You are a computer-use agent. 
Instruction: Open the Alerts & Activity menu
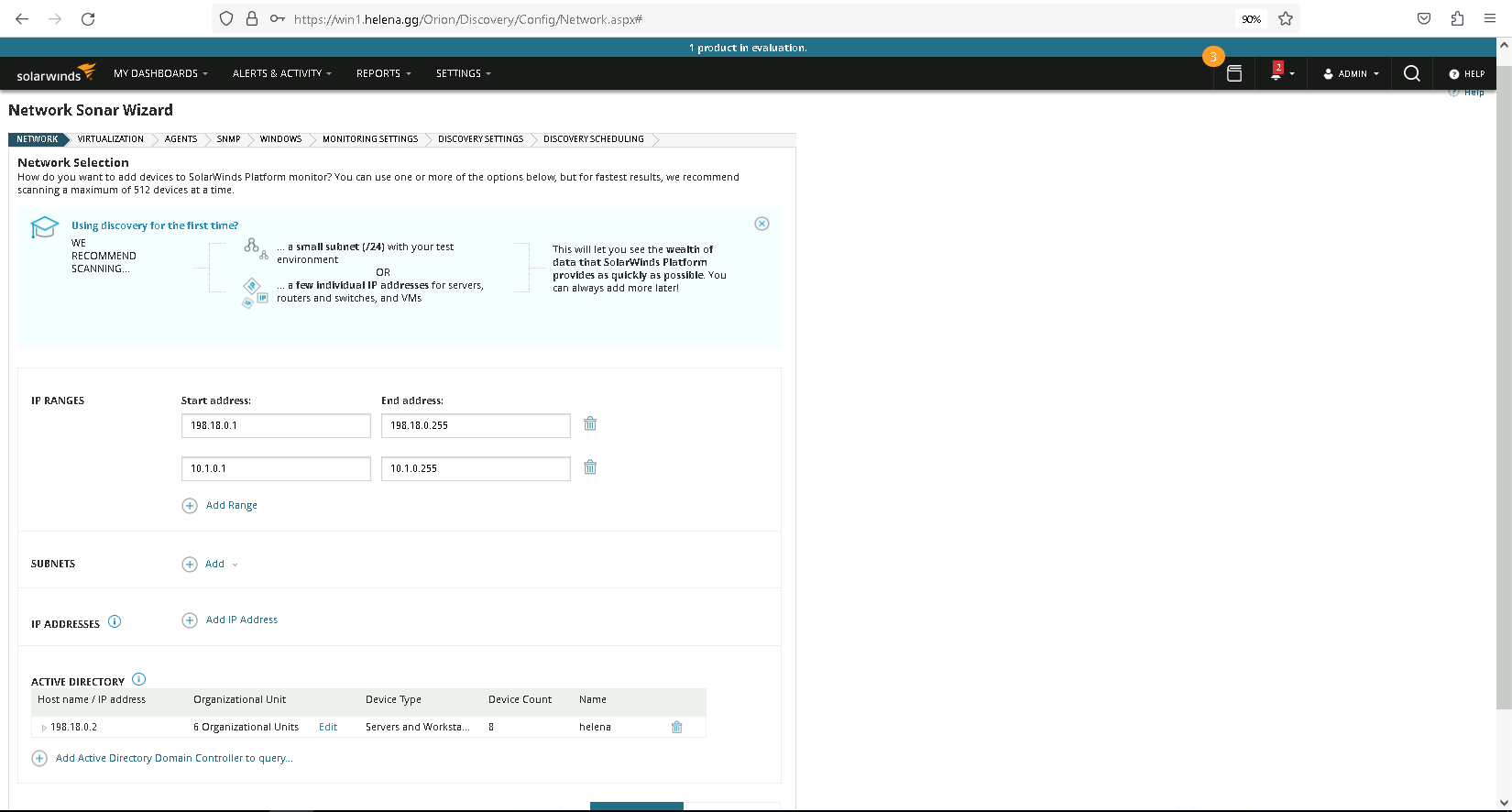click(x=281, y=73)
